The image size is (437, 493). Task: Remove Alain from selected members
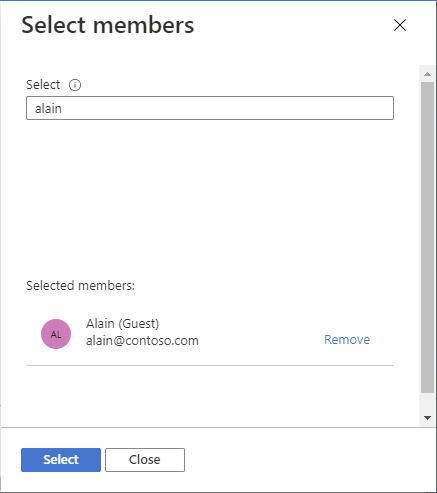coord(347,339)
